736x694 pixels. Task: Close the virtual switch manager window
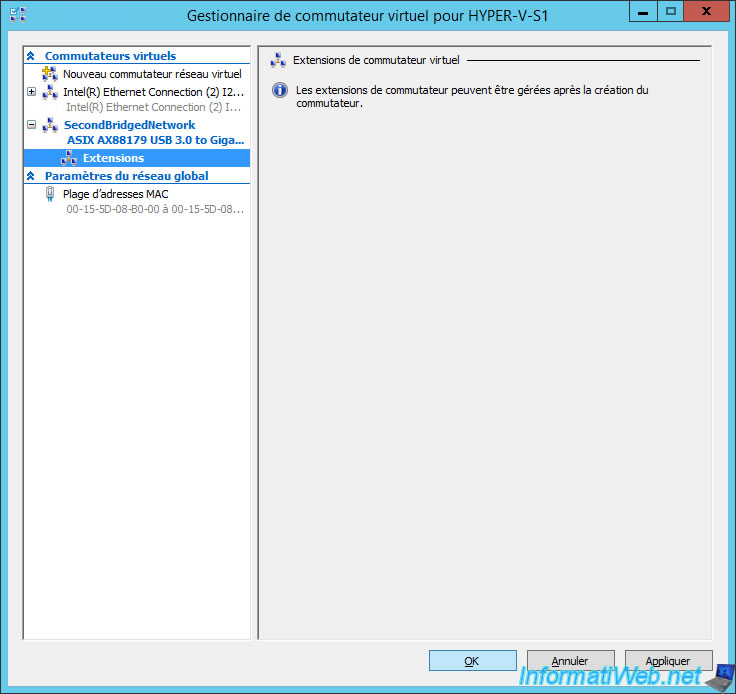(x=706, y=11)
